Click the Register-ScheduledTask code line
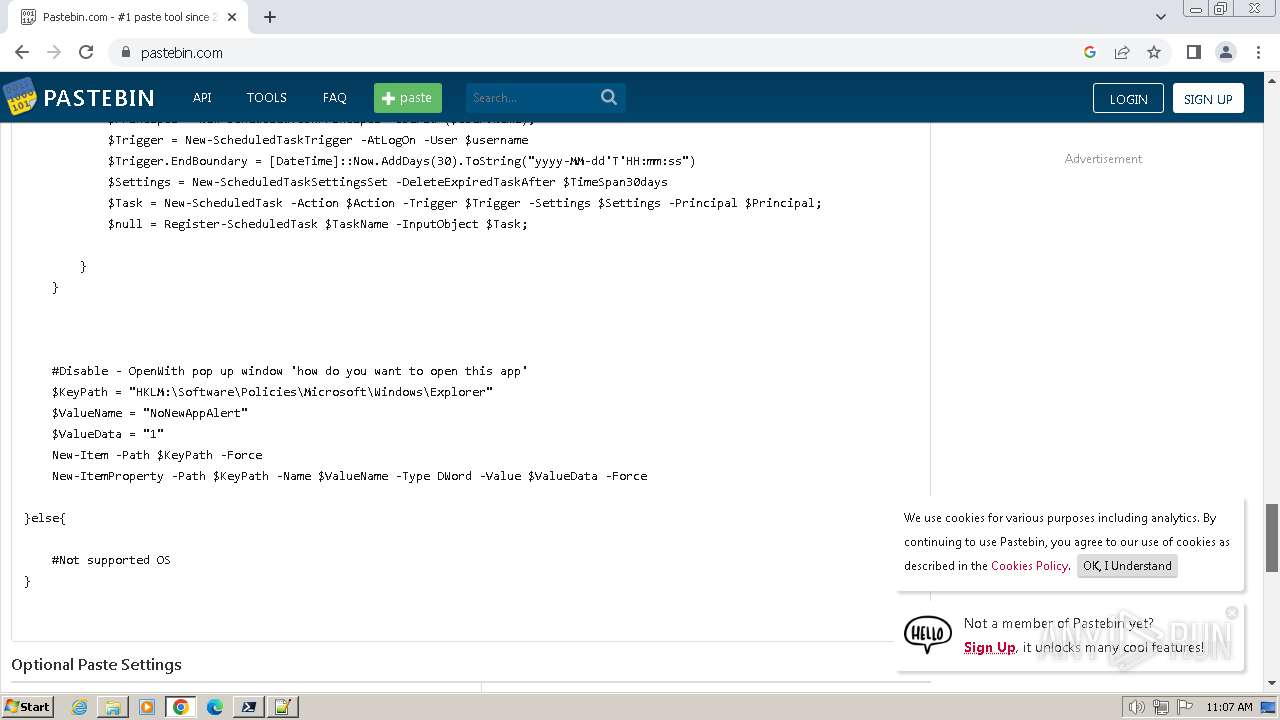Viewport: 1280px width, 720px height. [318, 224]
